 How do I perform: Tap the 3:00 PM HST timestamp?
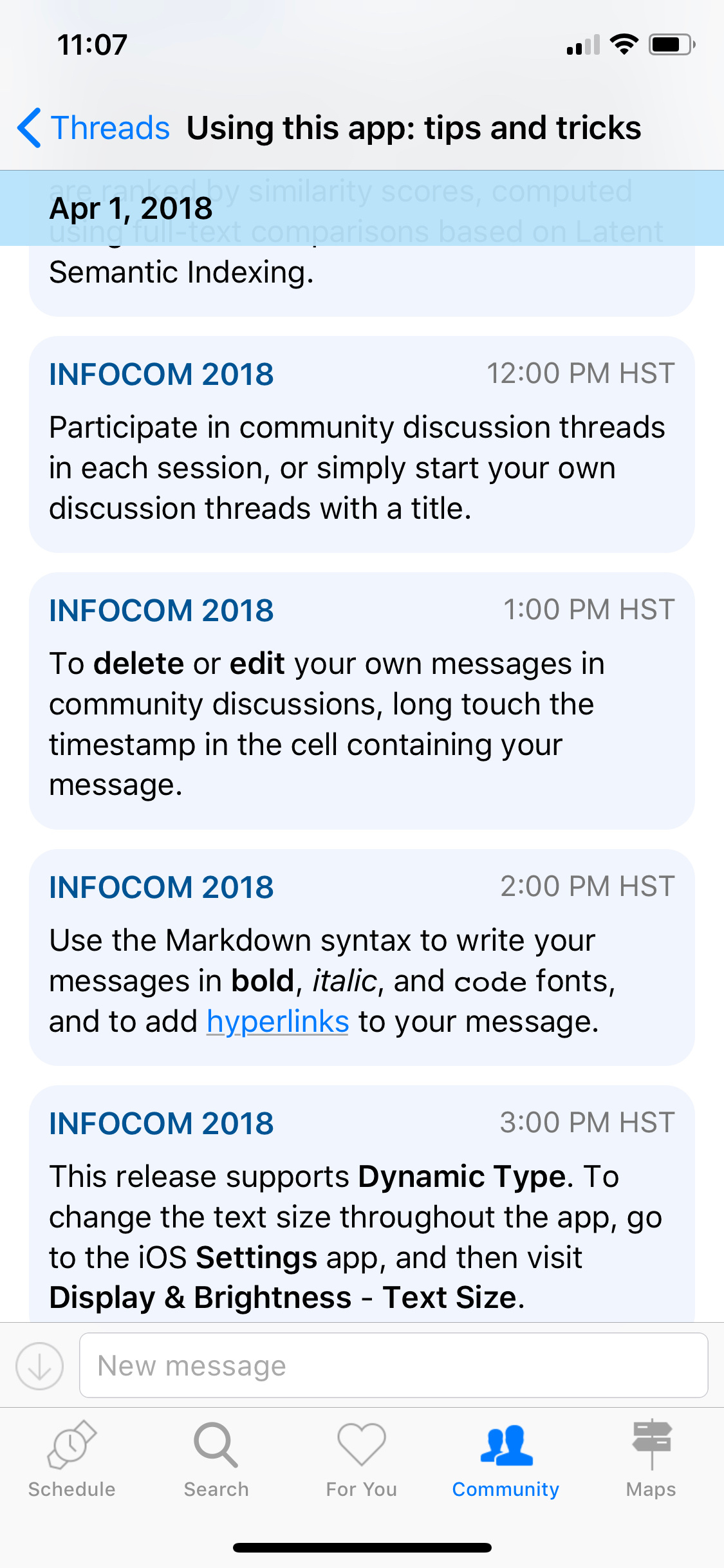(x=587, y=1123)
